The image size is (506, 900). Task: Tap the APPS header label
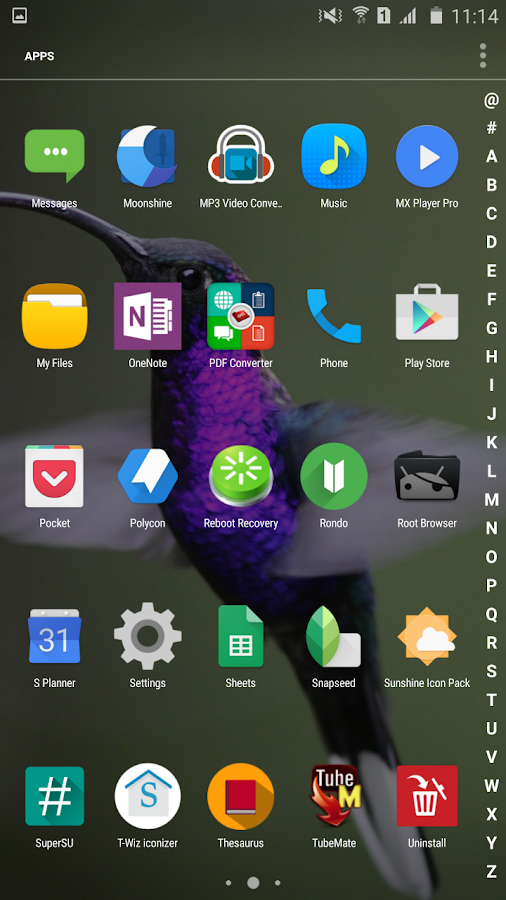click(39, 56)
